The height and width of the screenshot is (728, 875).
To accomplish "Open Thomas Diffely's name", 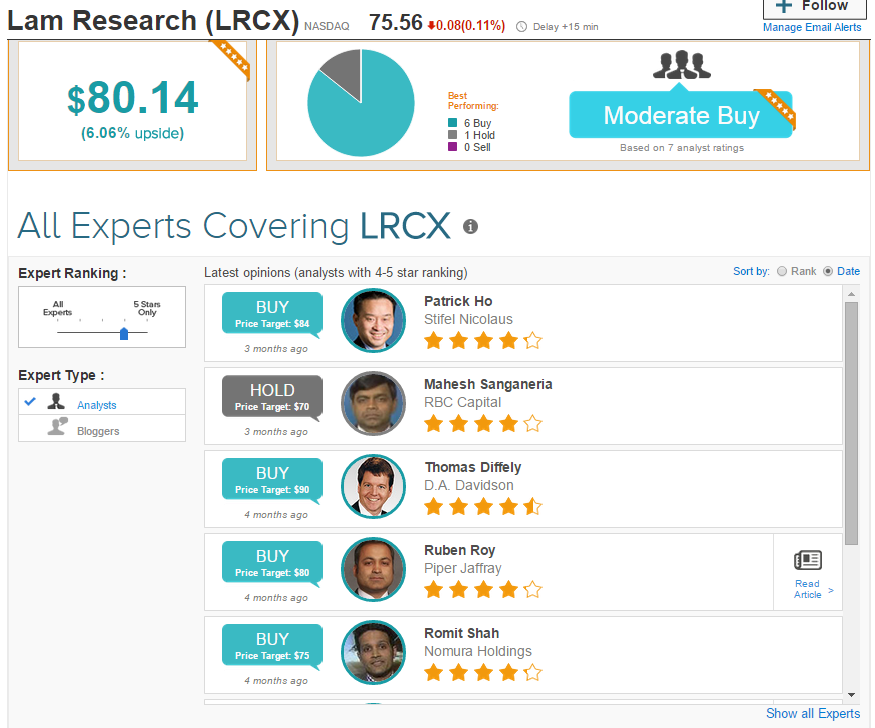I will coord(473,467).
